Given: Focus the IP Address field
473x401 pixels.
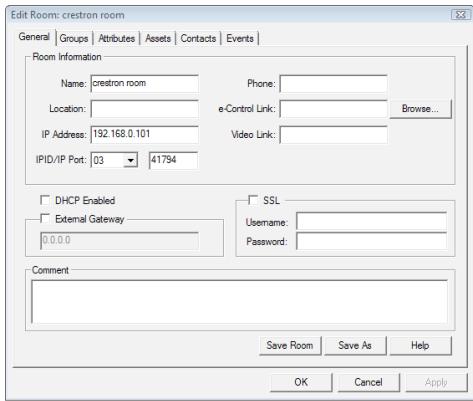Looking at the screenshot, I should 145,134.
